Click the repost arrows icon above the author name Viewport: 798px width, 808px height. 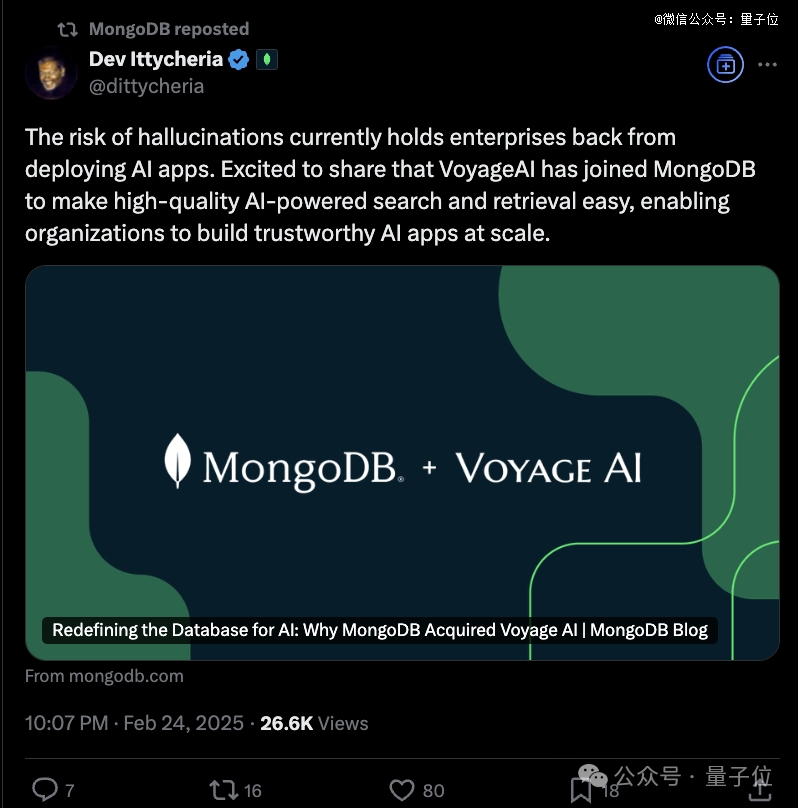point(68,29)
